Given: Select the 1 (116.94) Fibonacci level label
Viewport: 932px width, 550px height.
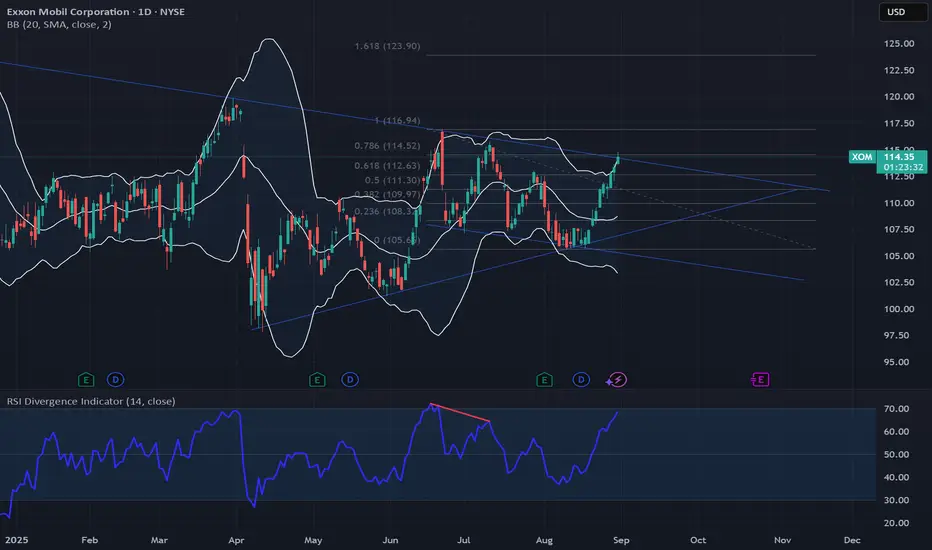Looking at the screenshot, I should (397, 121).
